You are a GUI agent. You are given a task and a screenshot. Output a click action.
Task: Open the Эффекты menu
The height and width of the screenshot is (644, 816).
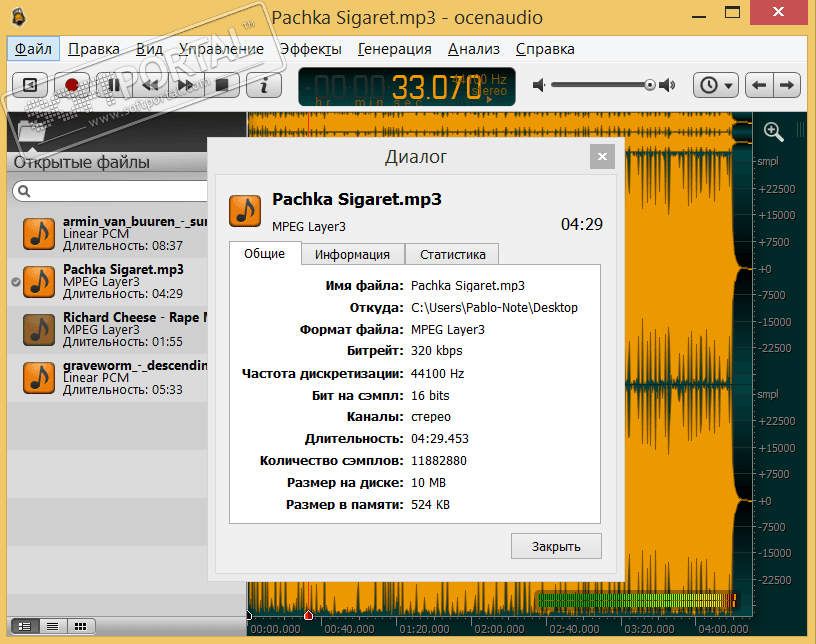click(x=311, y=49)
